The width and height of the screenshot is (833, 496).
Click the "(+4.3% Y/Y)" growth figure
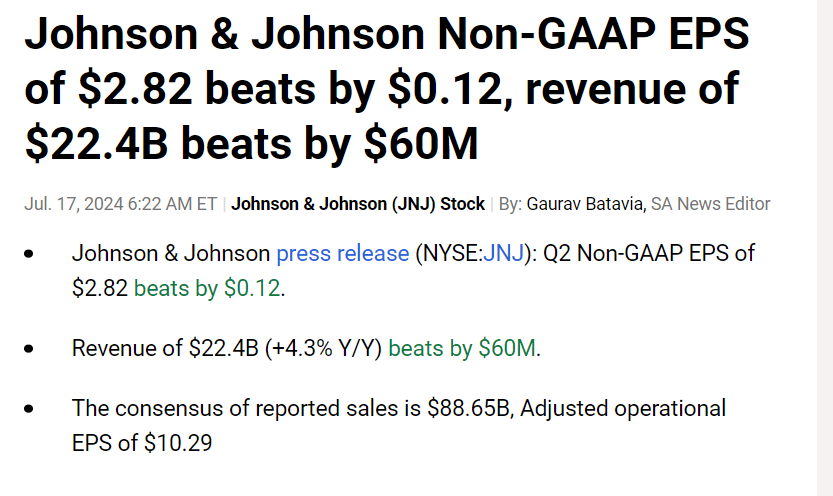324,349
